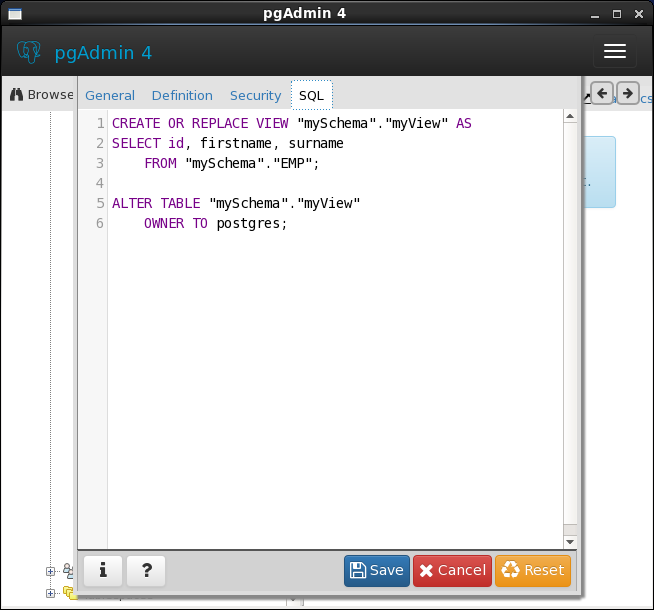Click the object info button
The image size is (654, 610).
103,570
